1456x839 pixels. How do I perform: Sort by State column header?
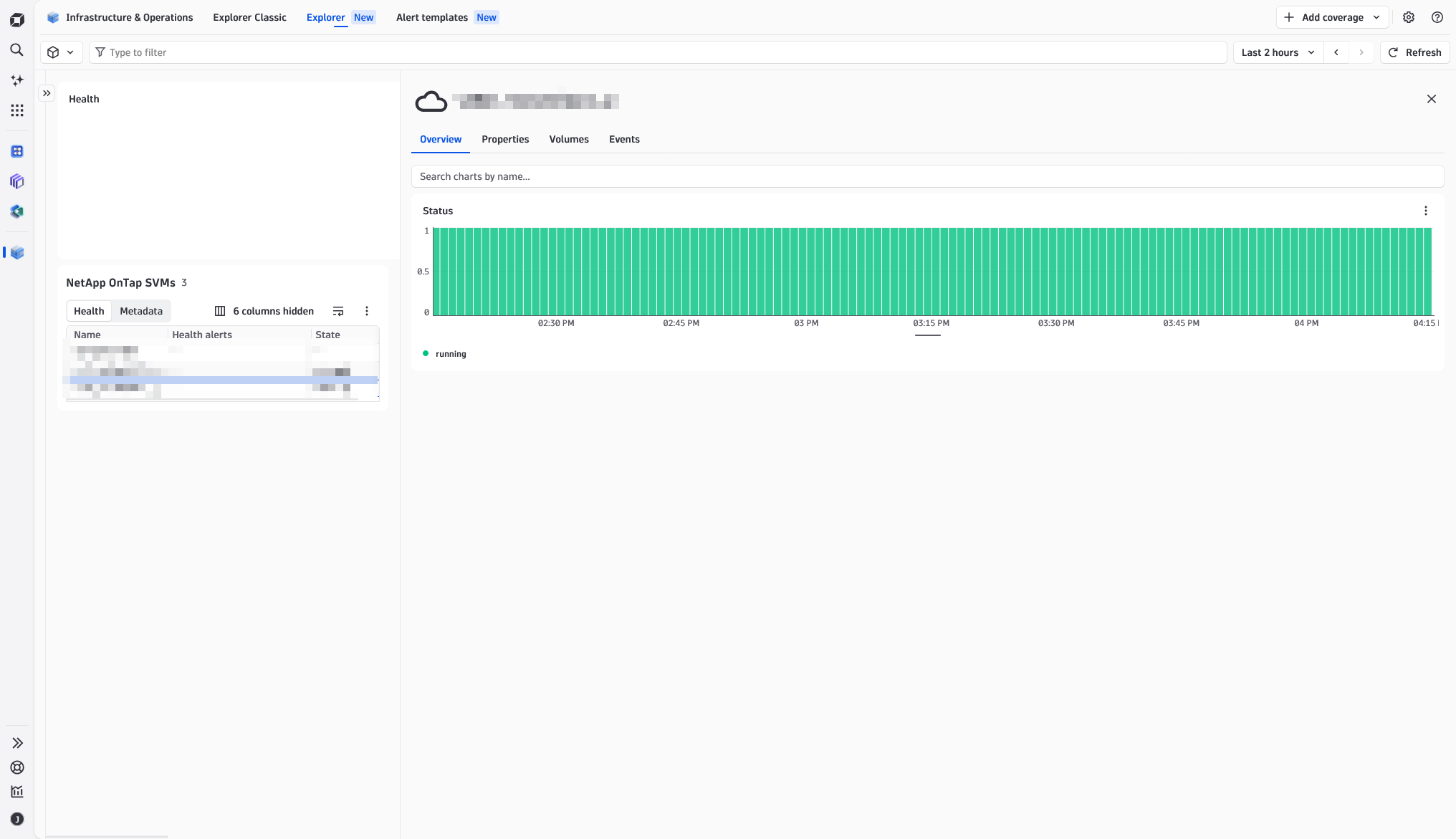click(x=327, y=335)
